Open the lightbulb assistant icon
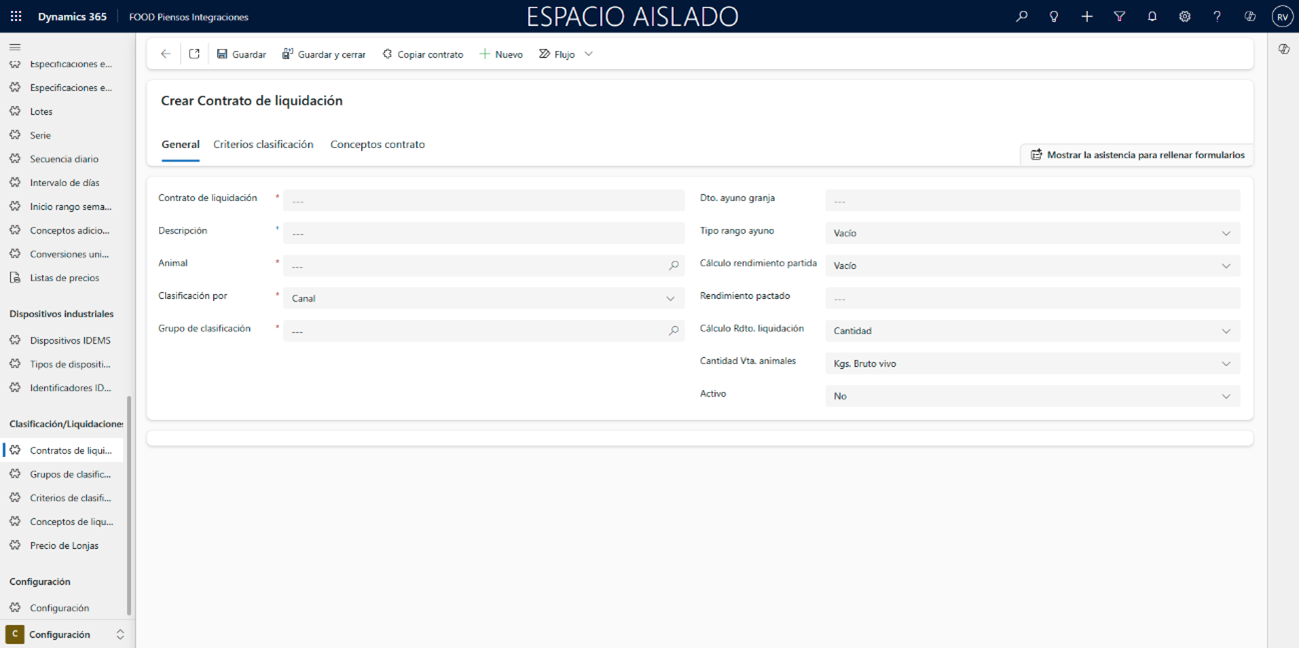 point(1053,17)
